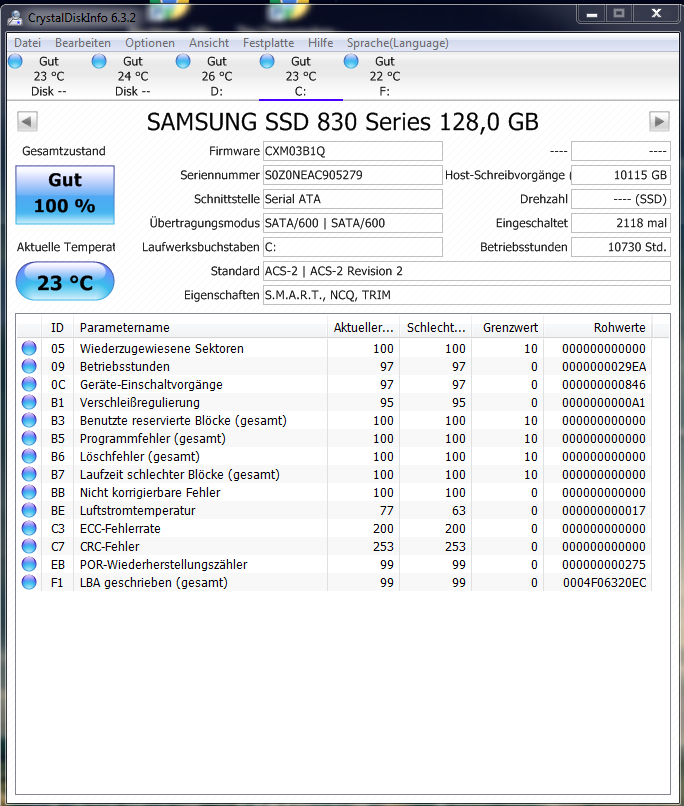Click the Parametername column header
684x806 pixels.
(x=200, y=327)
